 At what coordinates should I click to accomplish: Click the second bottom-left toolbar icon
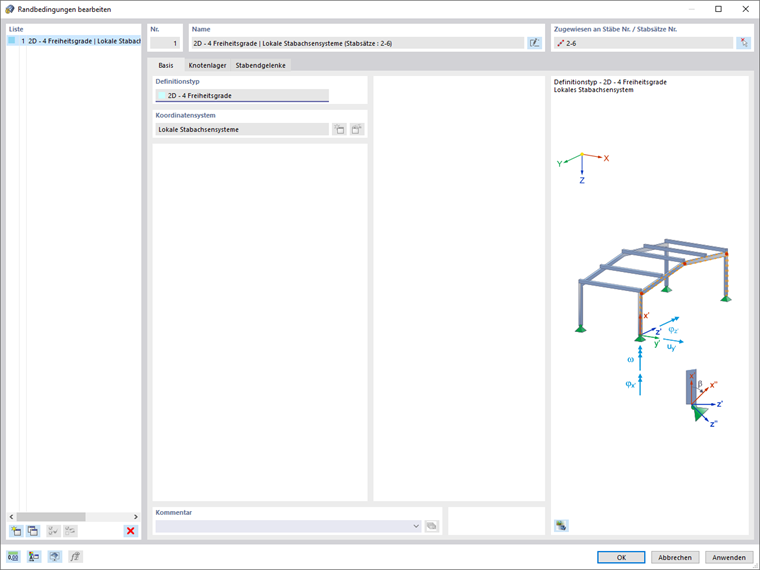(34, 556)
